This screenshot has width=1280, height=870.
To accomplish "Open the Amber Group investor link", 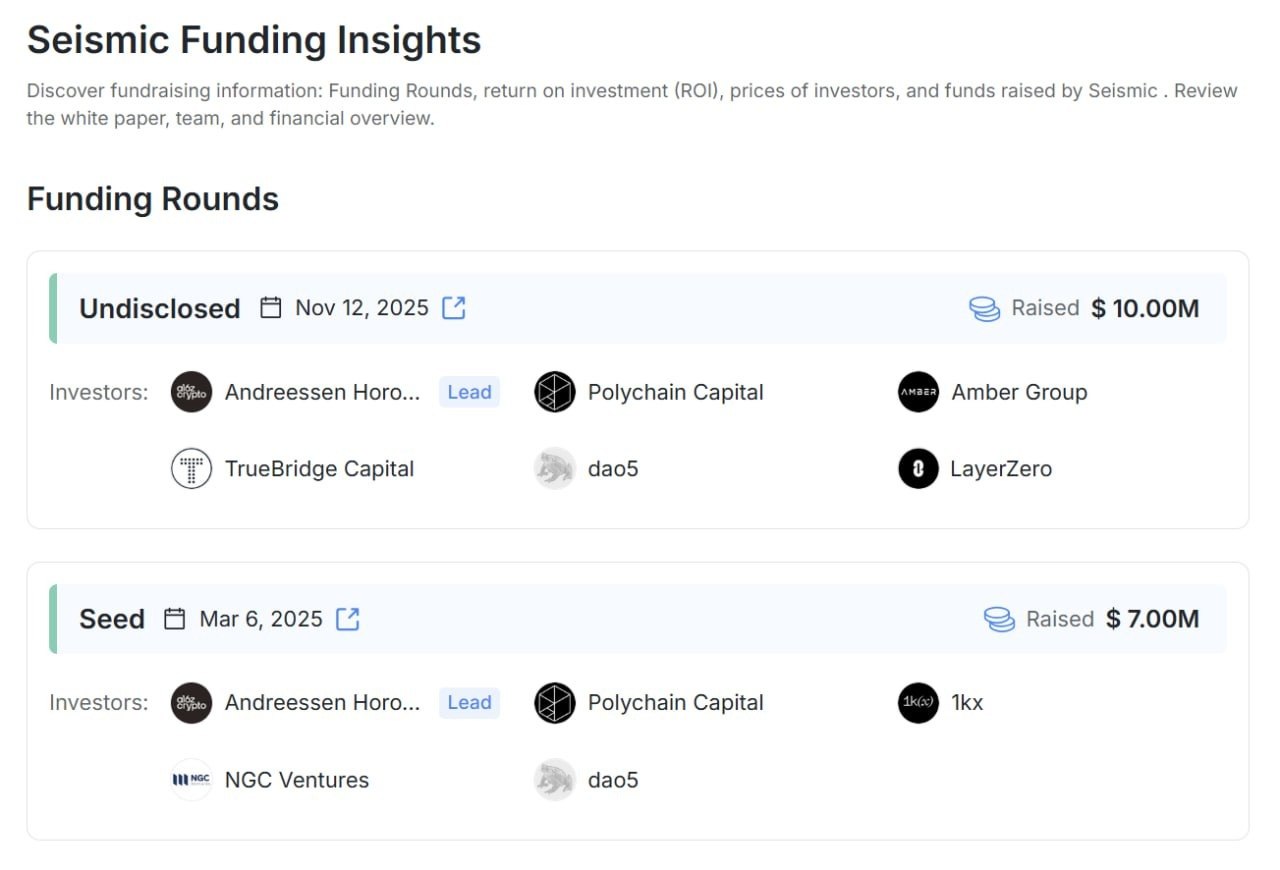I will (x=1019, y=392).
